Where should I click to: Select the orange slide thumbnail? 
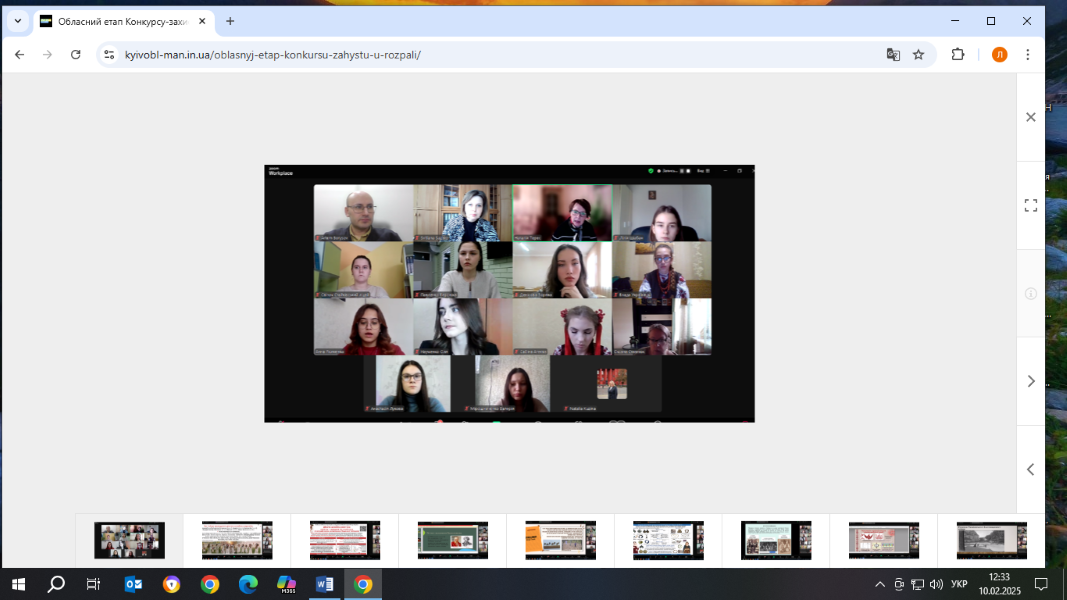(x=560, y=540)
